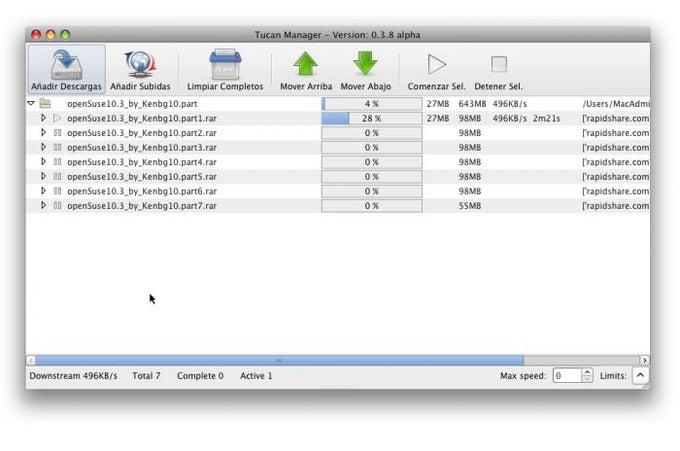Viewport: 680px width, 451px height.
Task: Click the play status icon of part1.rar
Action: [x=57, y=118]
